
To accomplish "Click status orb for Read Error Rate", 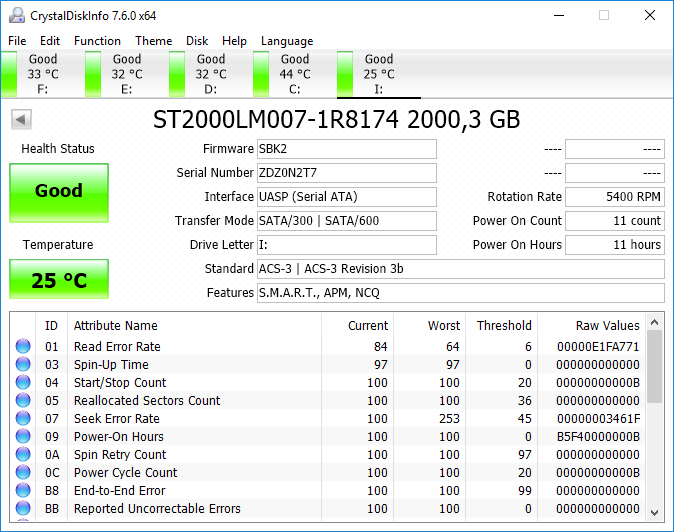I will 23,346.
